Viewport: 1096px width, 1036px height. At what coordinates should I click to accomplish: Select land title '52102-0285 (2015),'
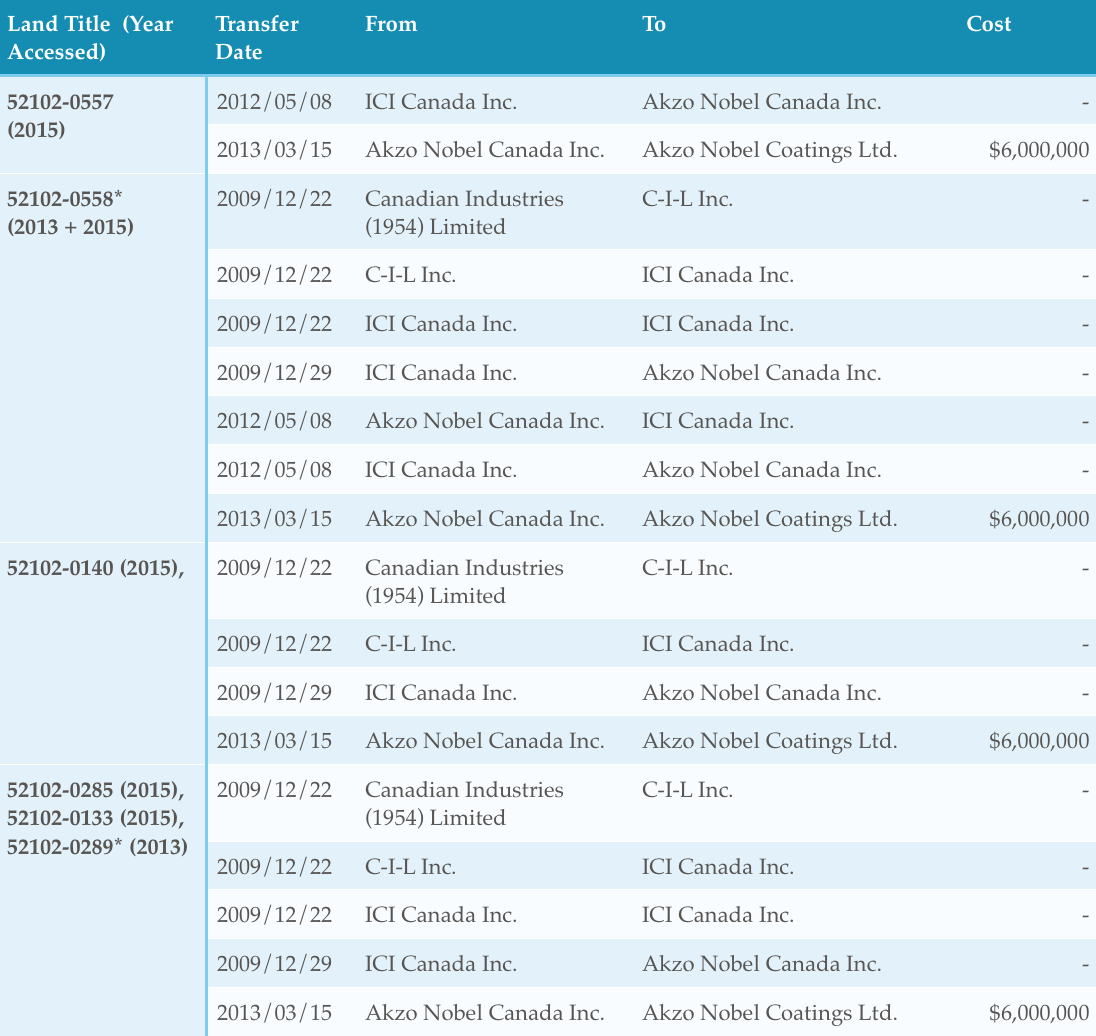tap(96, 790)
